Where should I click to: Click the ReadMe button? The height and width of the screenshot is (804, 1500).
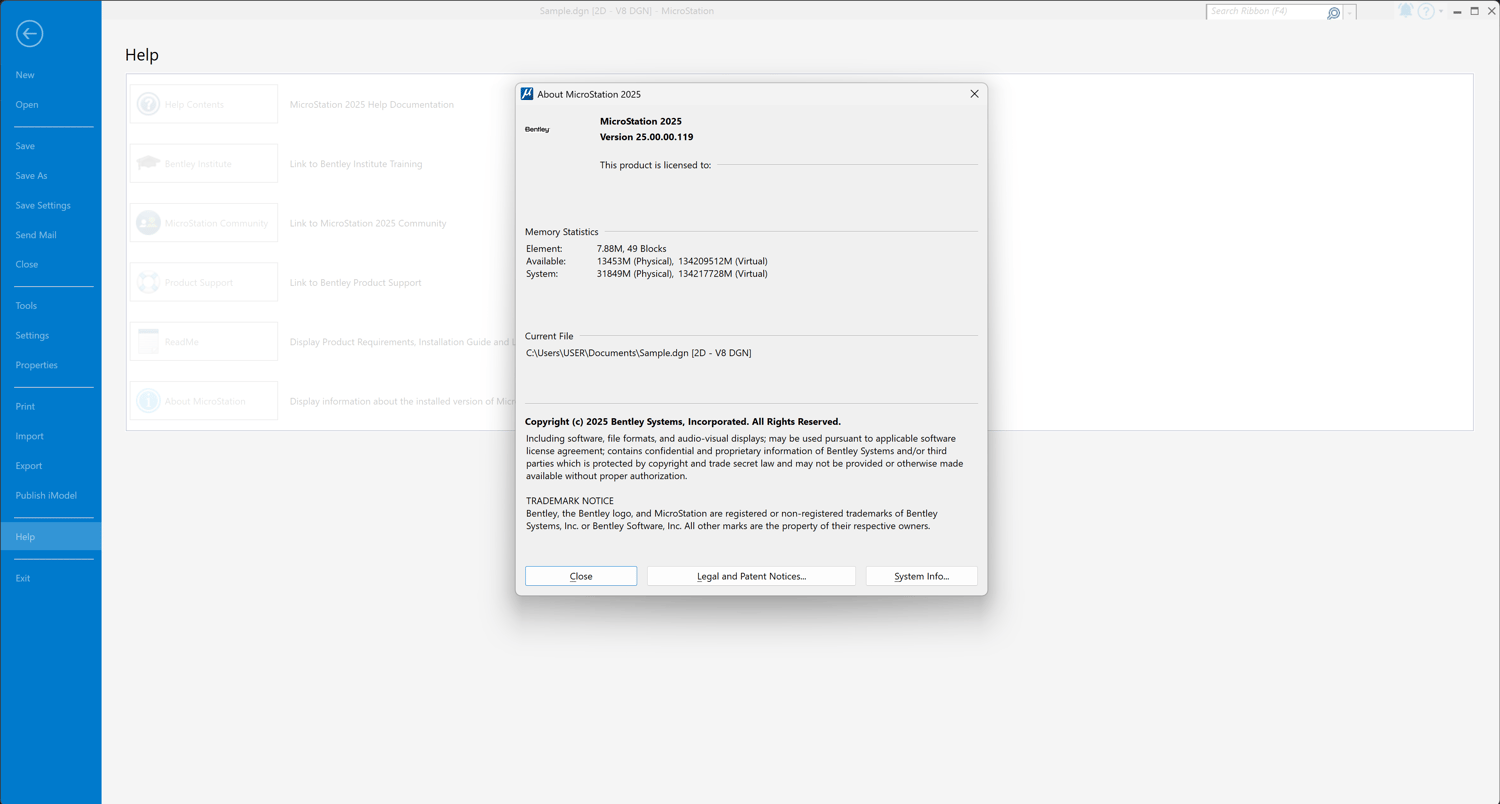tap(204, 341)
